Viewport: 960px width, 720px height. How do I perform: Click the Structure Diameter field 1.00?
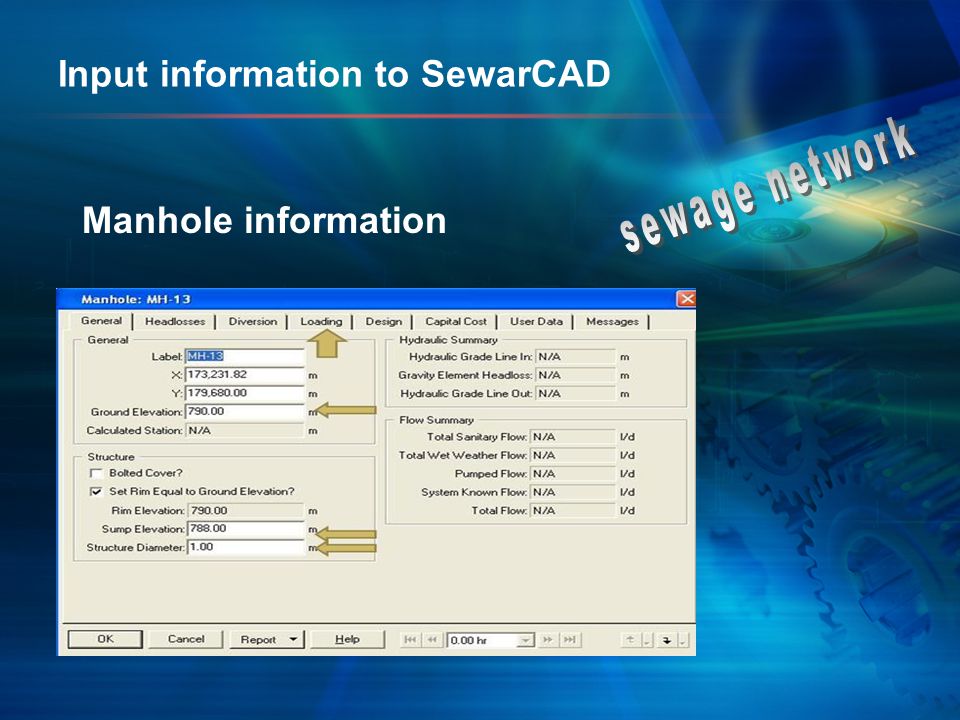244,547
